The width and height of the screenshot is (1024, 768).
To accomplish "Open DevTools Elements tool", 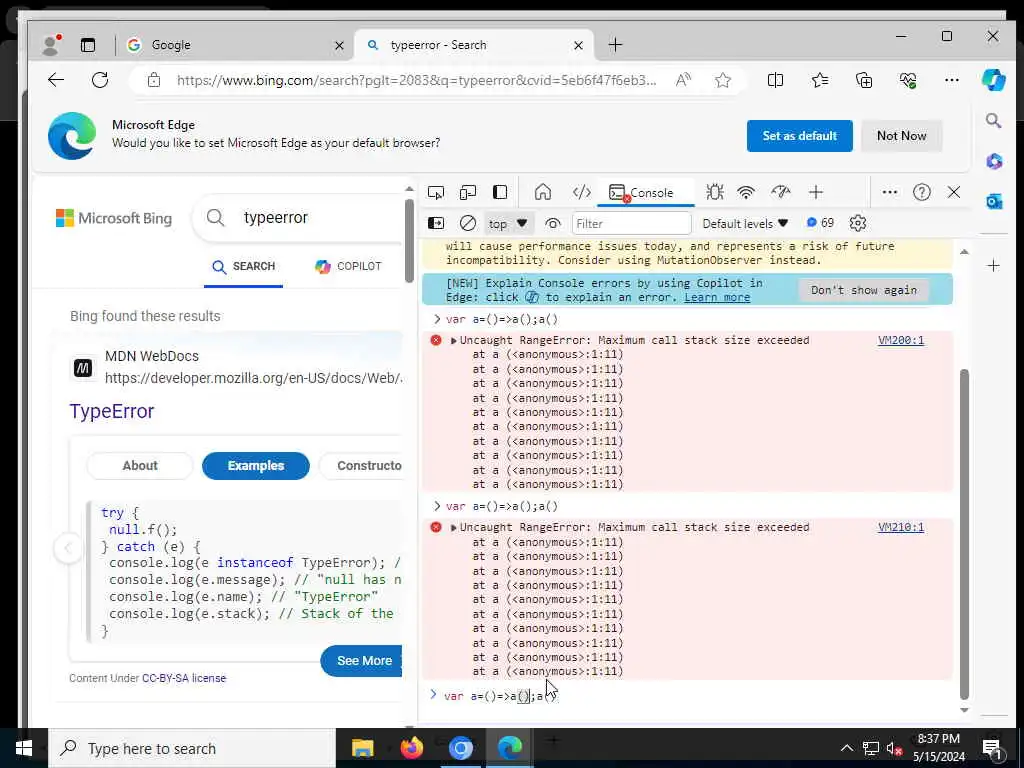I will click(581, 192).
